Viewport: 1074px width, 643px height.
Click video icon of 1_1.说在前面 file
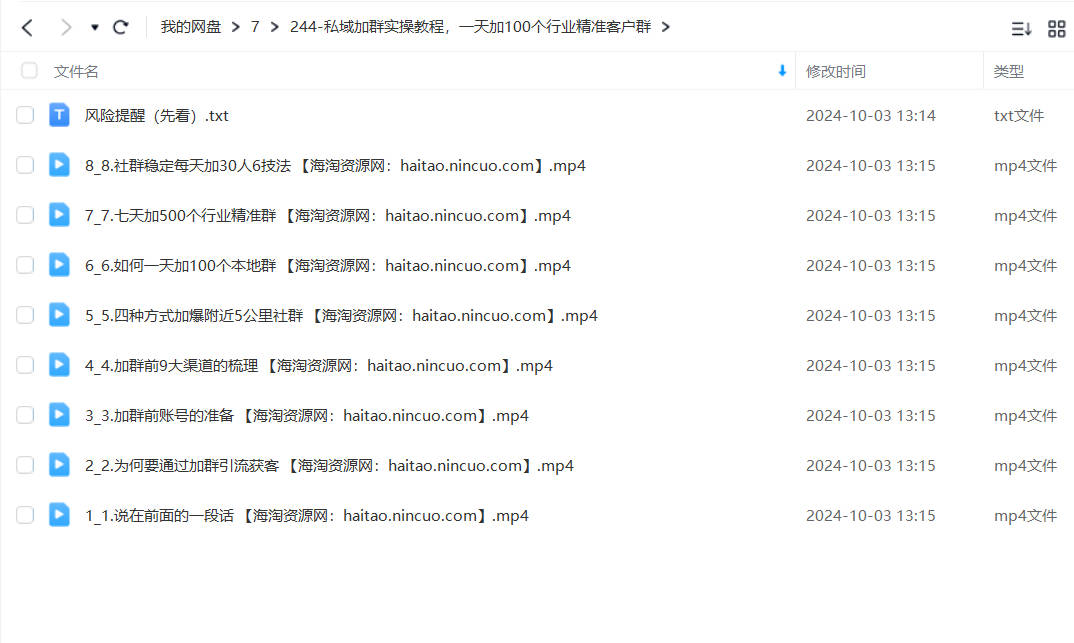point(60,515)
